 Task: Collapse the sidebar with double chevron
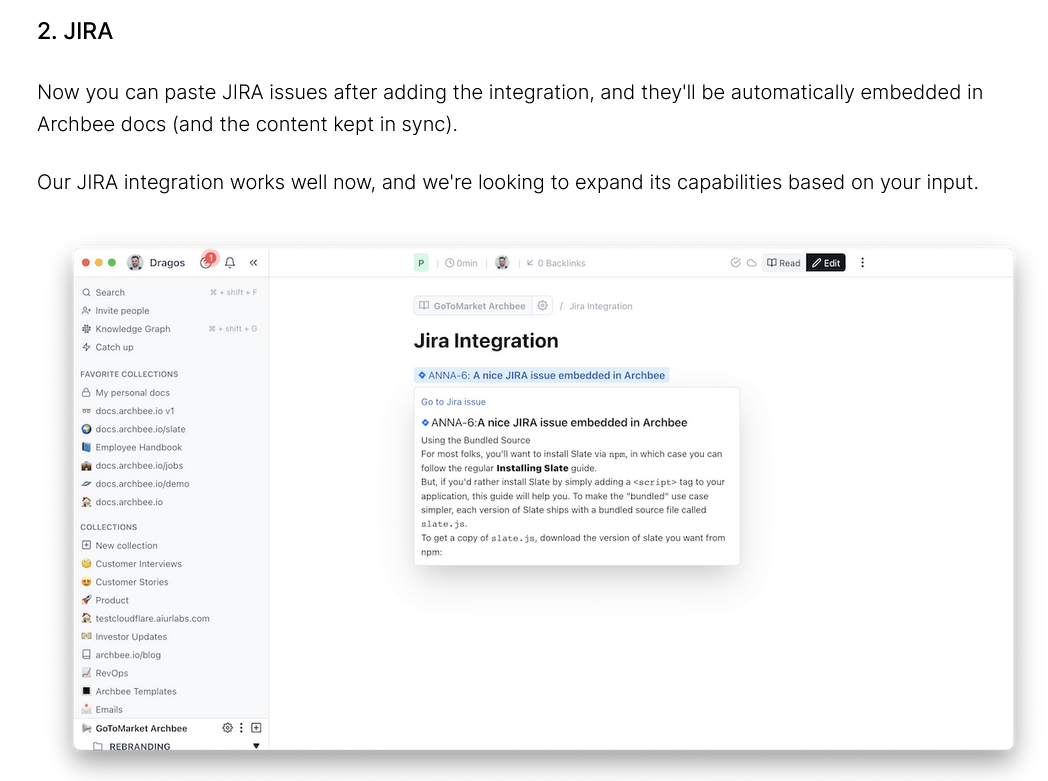pyautogui.click(x=253, y=263)
